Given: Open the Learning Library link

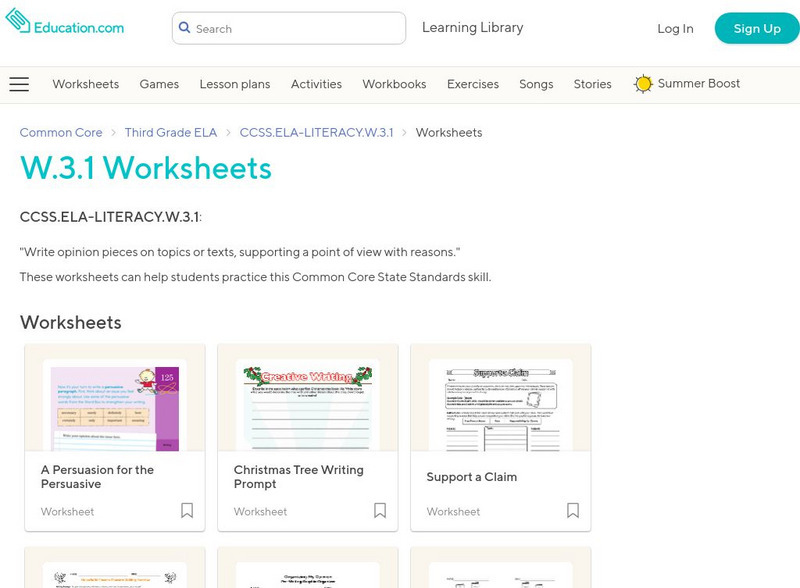Looking at the screenshot, I should click(472, 28).
